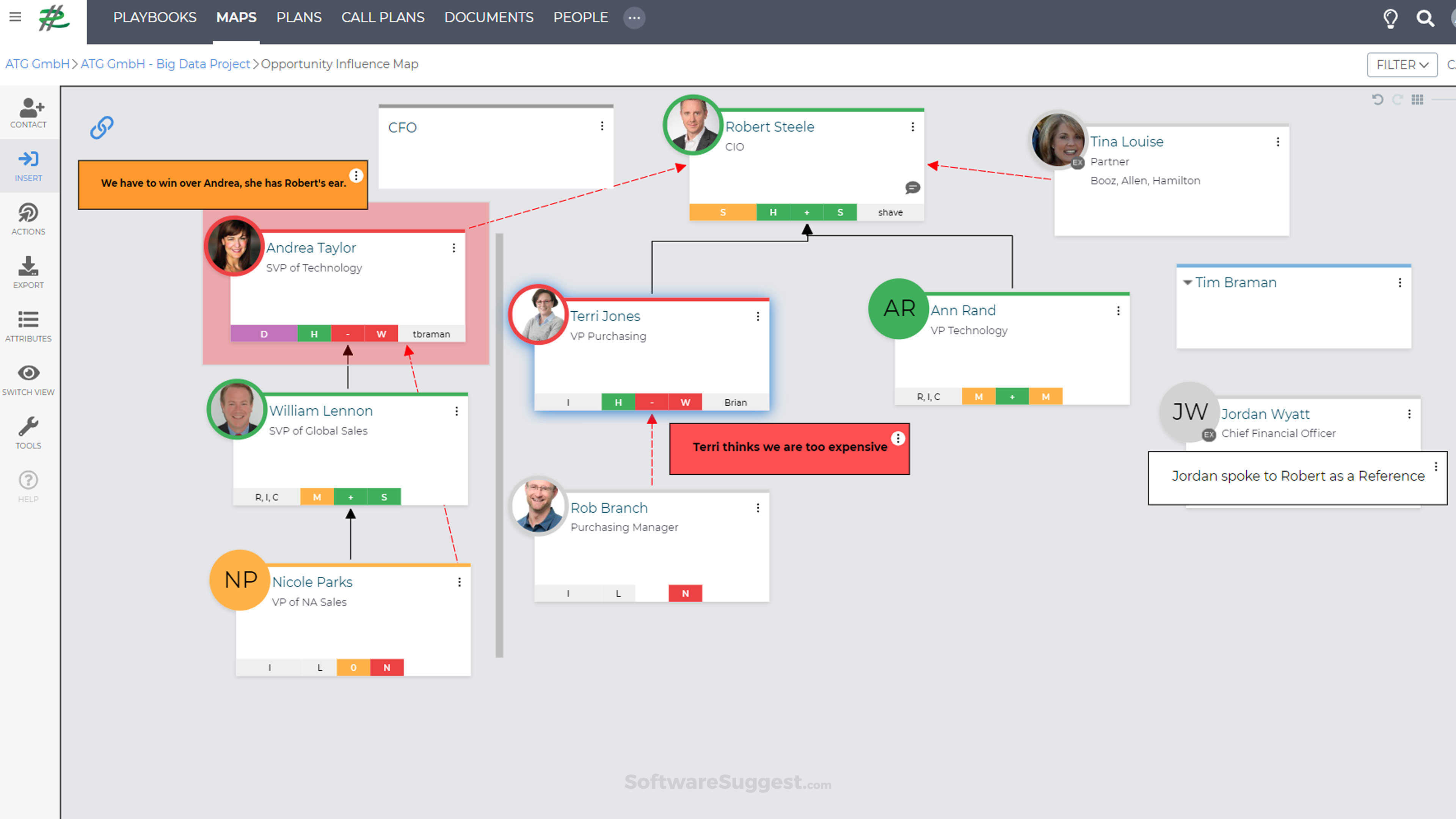Viewport: 1456px width, 819px height.
Task: Click the purple D attribute on Andrea Taylor
Action: (264, 334)
